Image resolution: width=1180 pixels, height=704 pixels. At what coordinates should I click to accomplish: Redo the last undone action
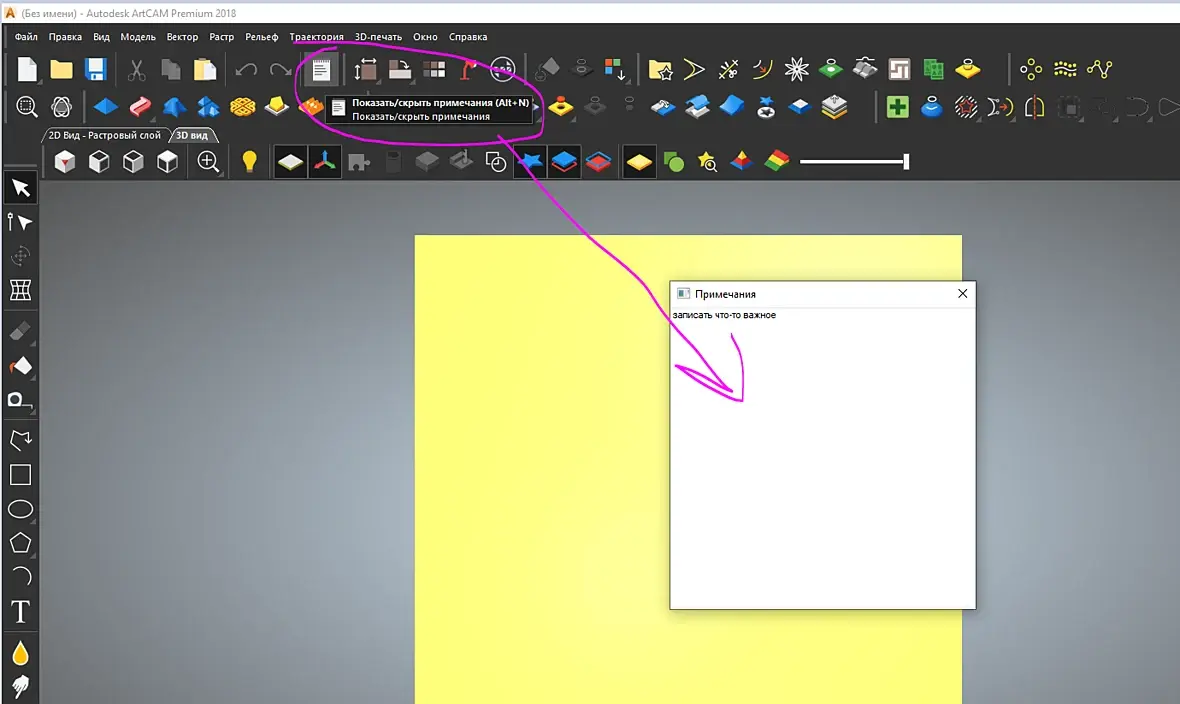coord(281,70)
